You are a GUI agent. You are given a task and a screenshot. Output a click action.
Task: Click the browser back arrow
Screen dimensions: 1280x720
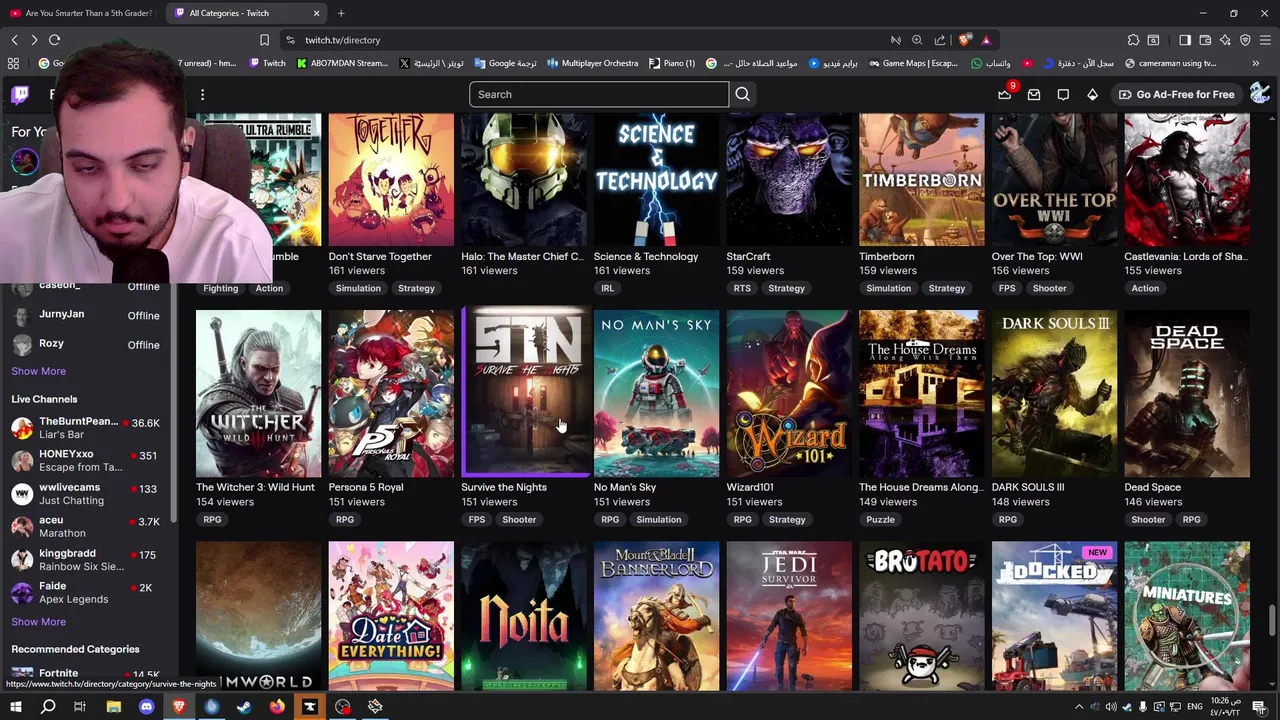(14, 40)
